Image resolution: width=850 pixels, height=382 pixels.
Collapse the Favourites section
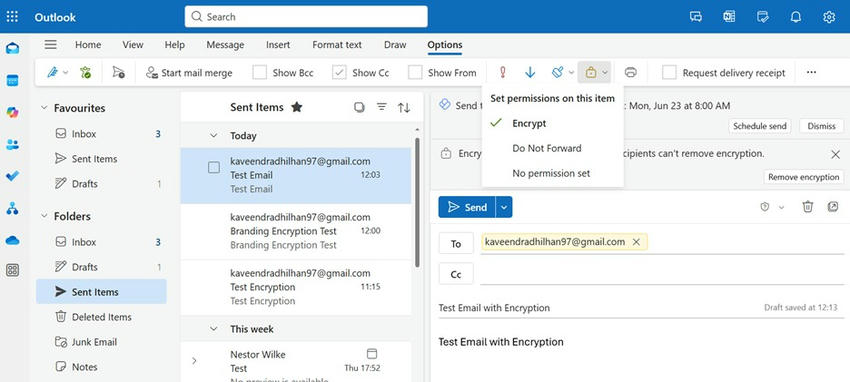tap(44, 108)
